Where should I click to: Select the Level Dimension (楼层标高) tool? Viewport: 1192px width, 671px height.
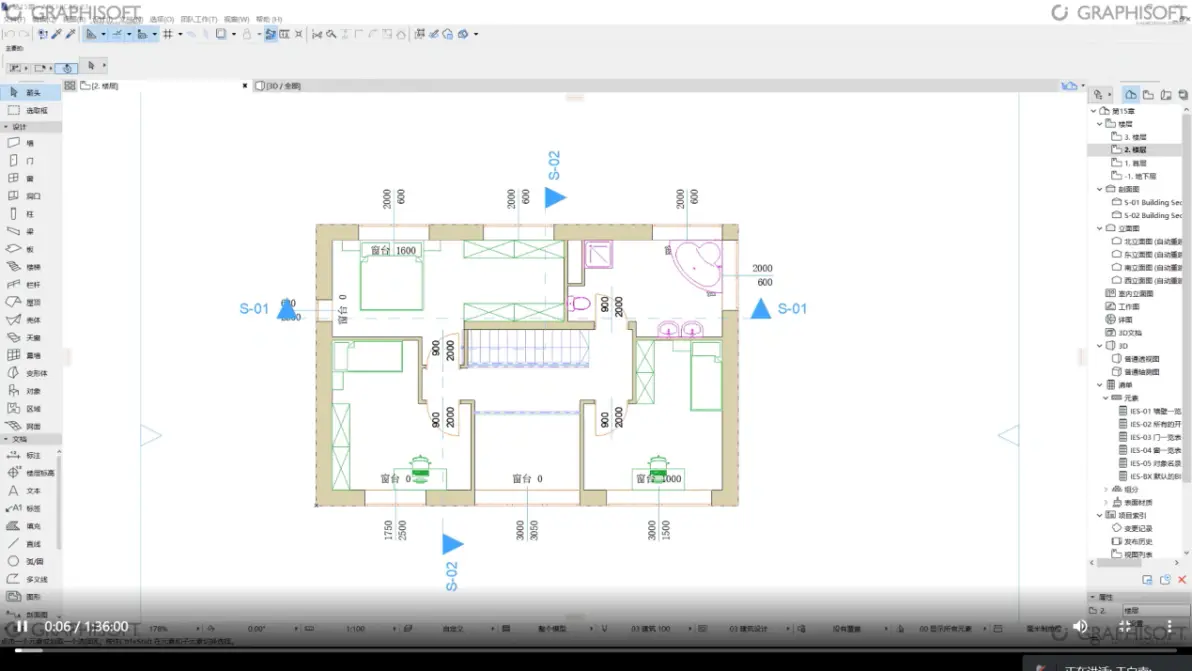click(x=29, y=473)
